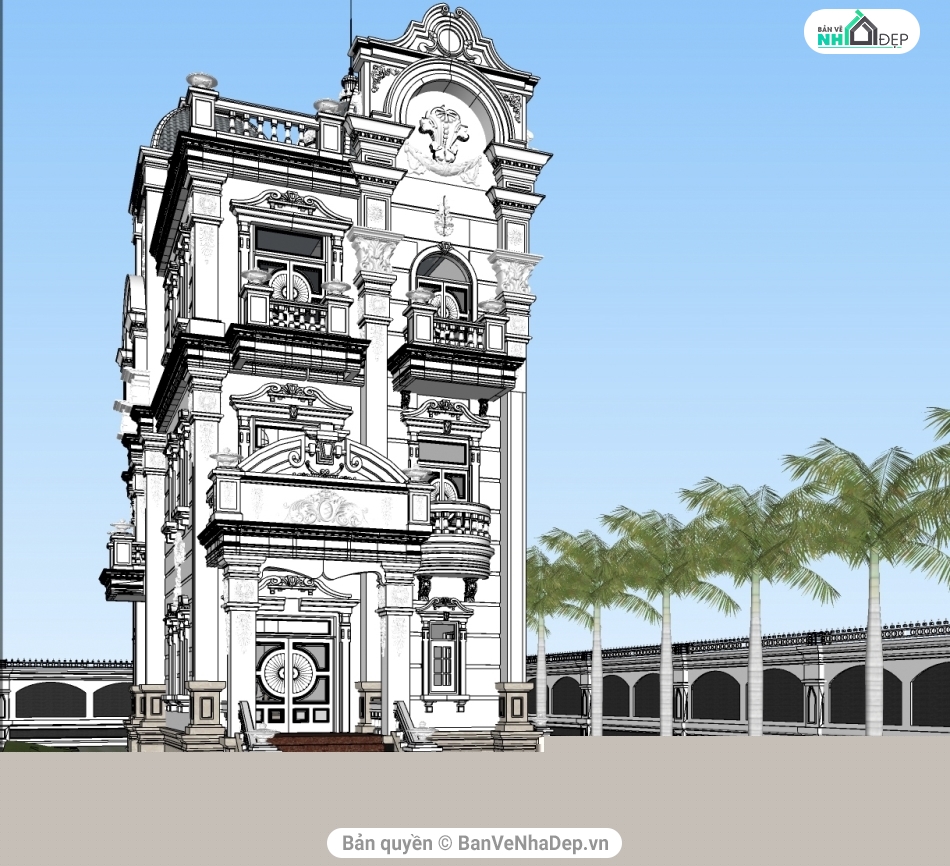
Task: Click the BanVeNhaDep logo in the corner
Action: click(861, 32)
